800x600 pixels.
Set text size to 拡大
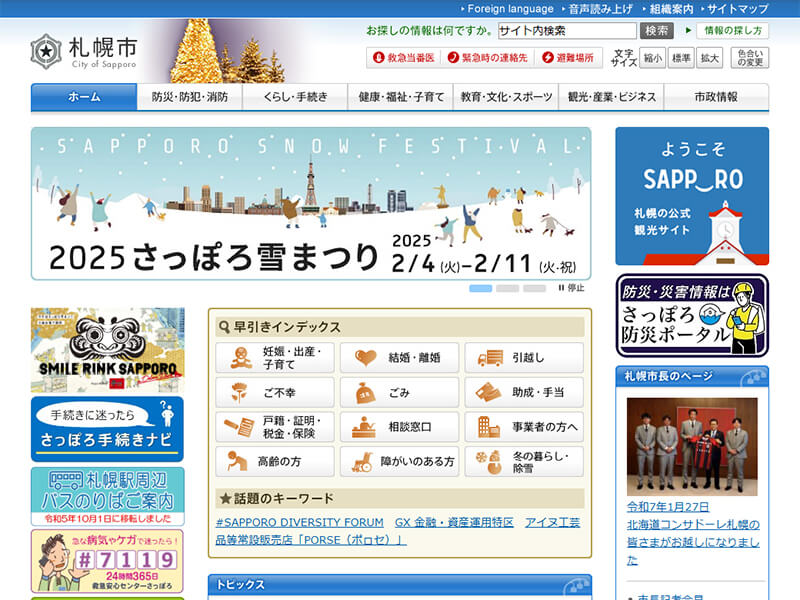click(x=710, y=58)
